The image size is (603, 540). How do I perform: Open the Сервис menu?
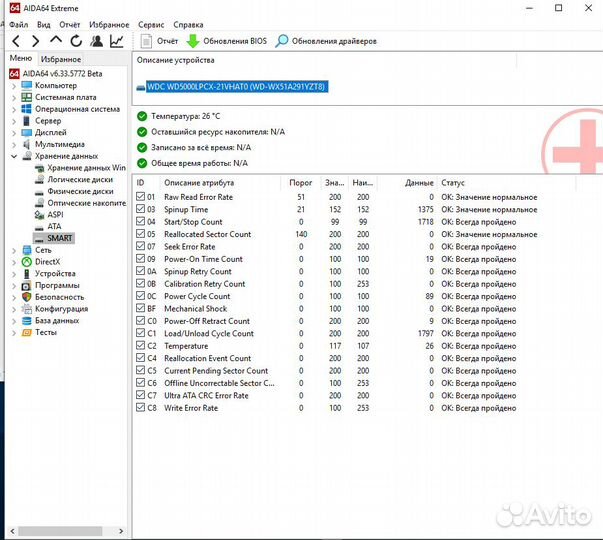pos(151,25)
